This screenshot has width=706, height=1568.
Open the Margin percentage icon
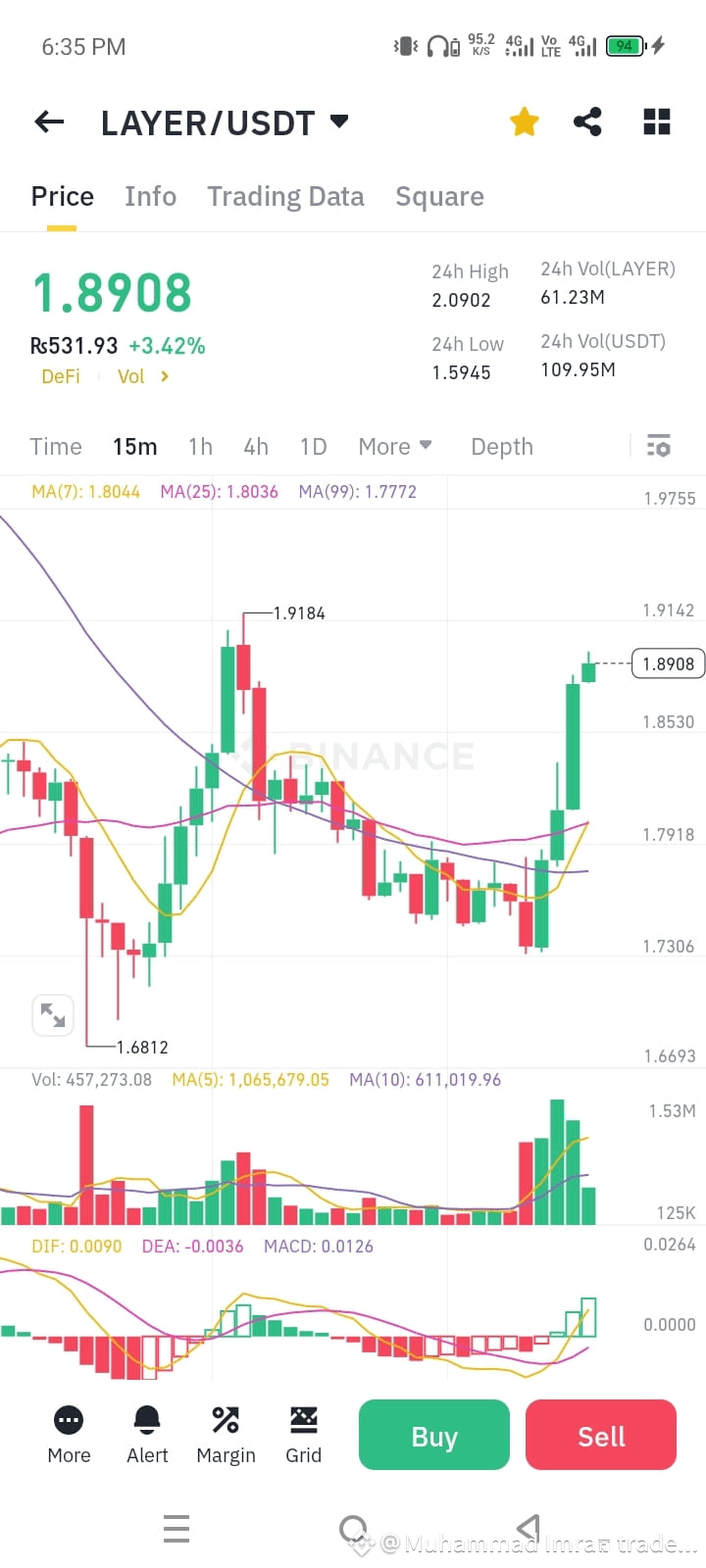[x=226, y=1419]
